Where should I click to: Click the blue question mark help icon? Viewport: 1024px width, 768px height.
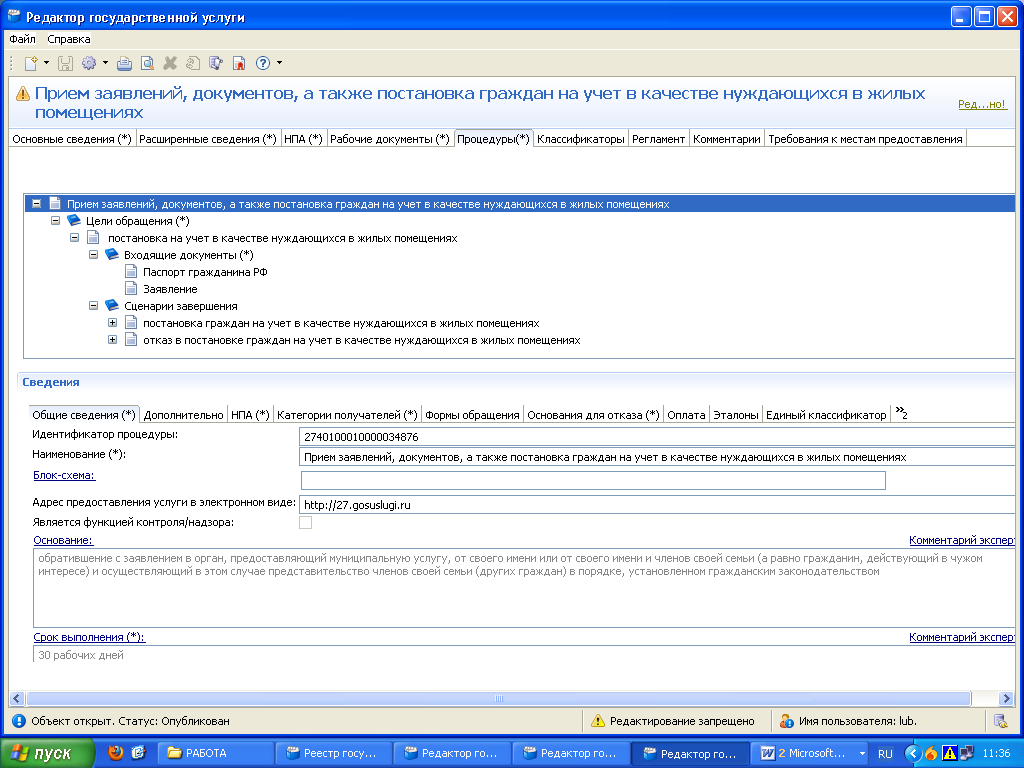(263, 63)
